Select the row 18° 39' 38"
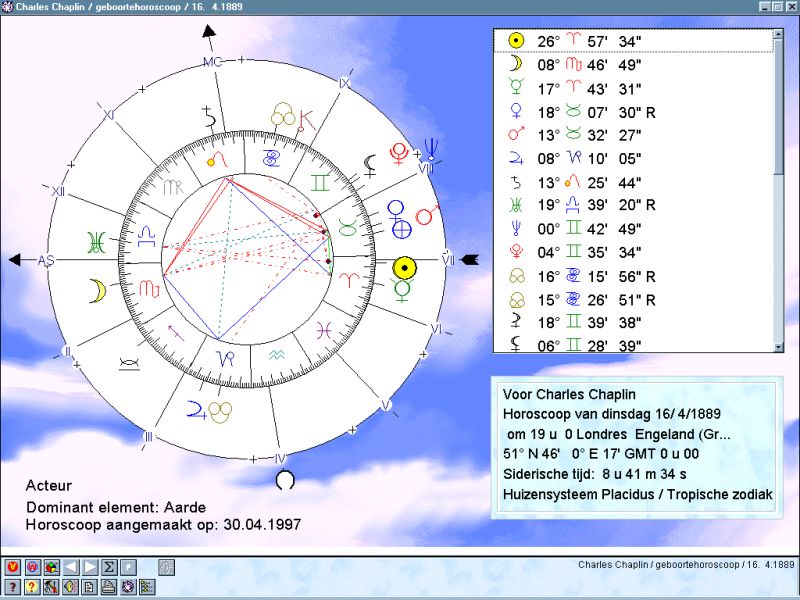 pos(634,322)
